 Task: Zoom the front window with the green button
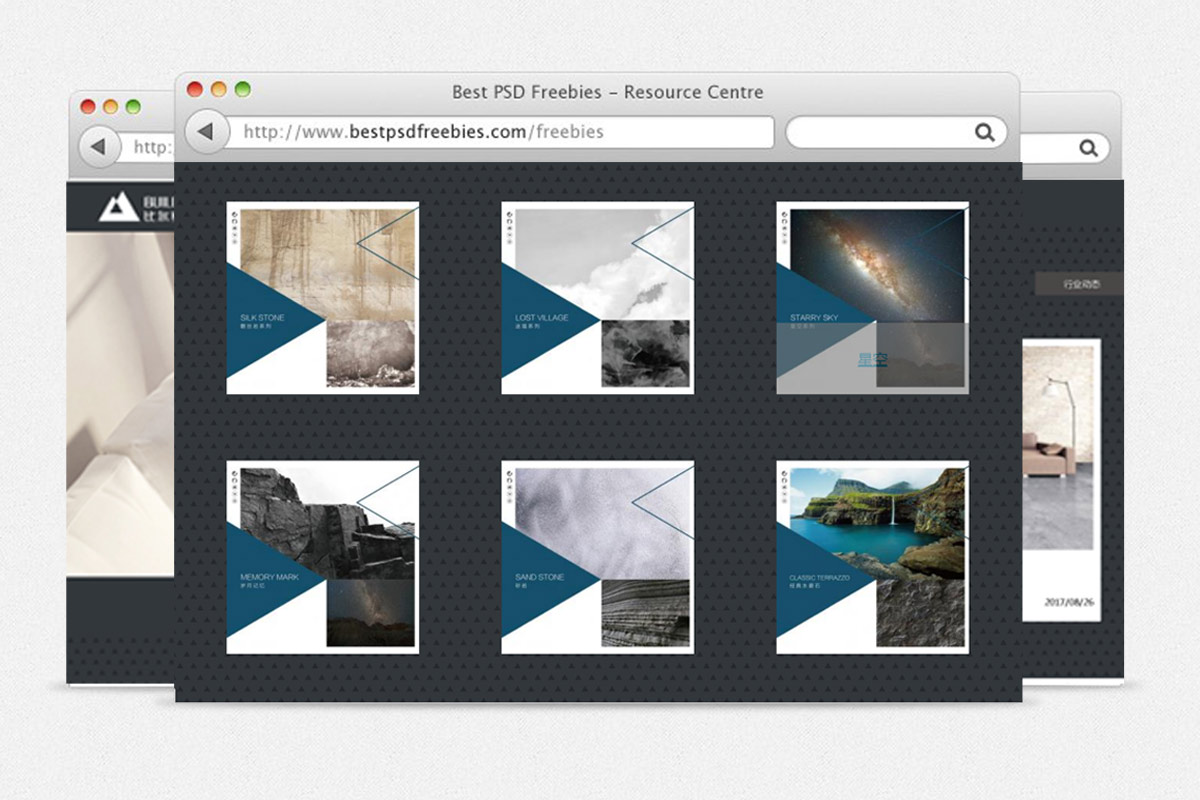[x=243, y=90]
